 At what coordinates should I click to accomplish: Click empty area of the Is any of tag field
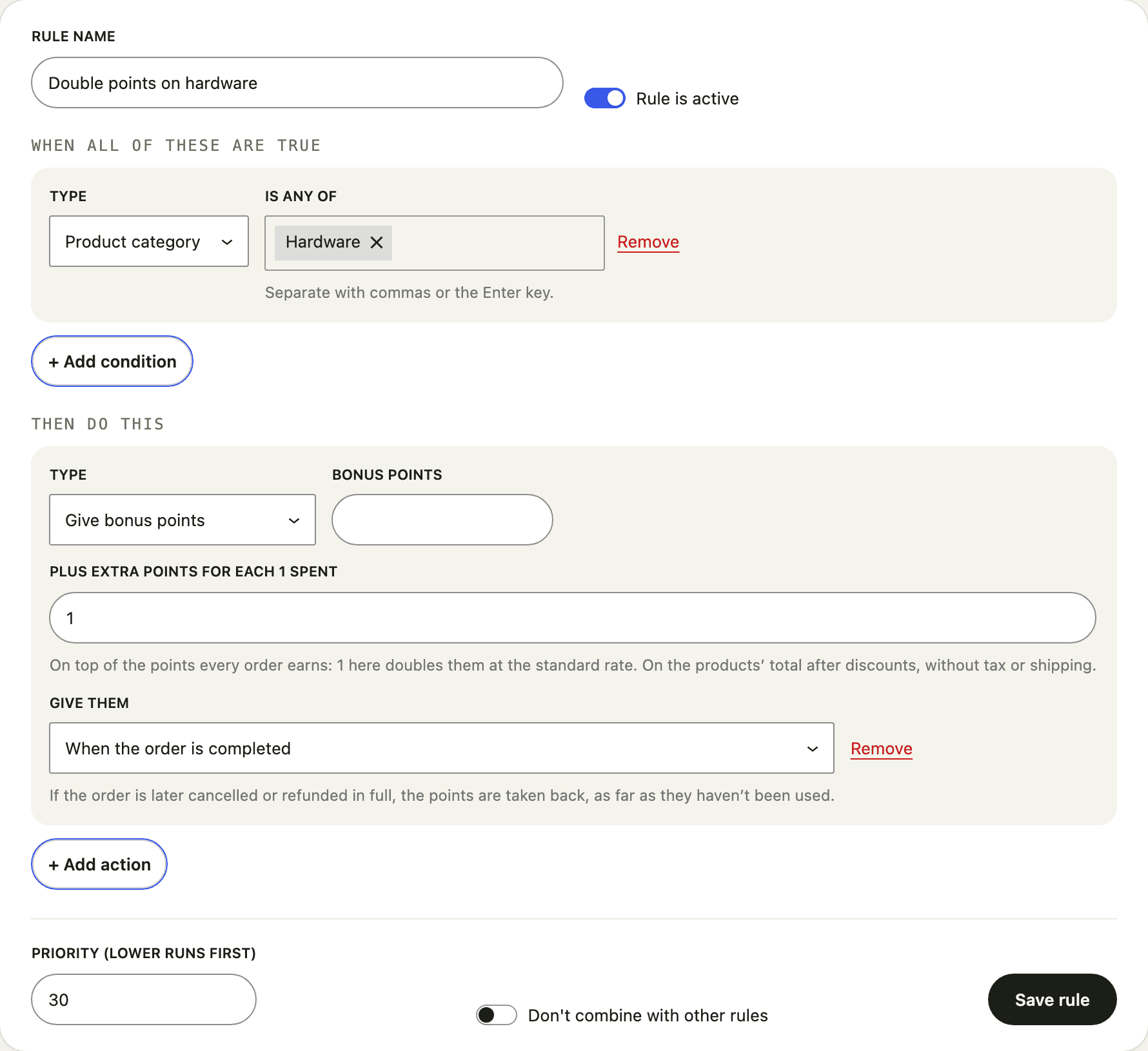497,243
